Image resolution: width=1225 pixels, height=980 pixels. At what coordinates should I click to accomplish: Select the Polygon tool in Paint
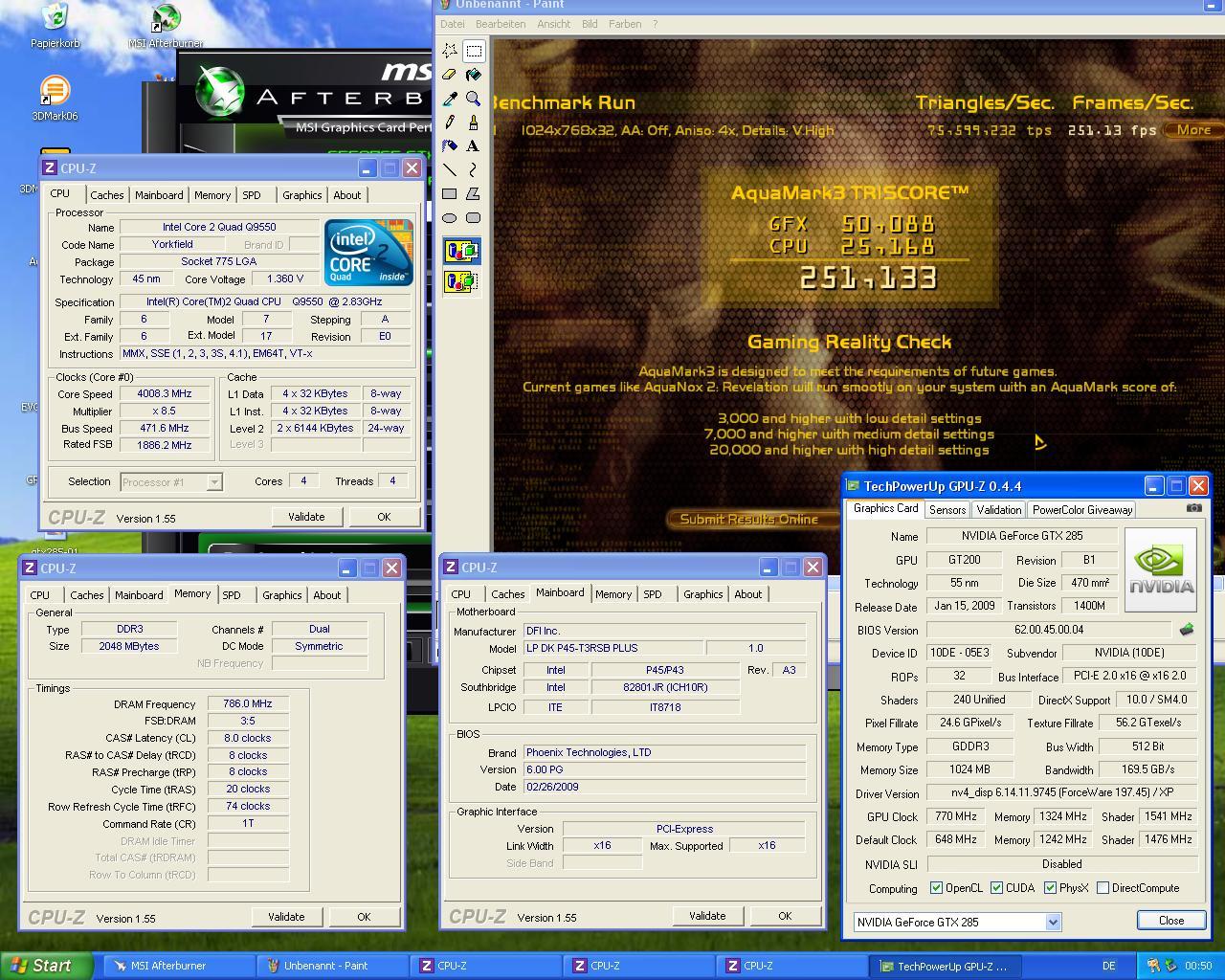[x=474, y=194]
